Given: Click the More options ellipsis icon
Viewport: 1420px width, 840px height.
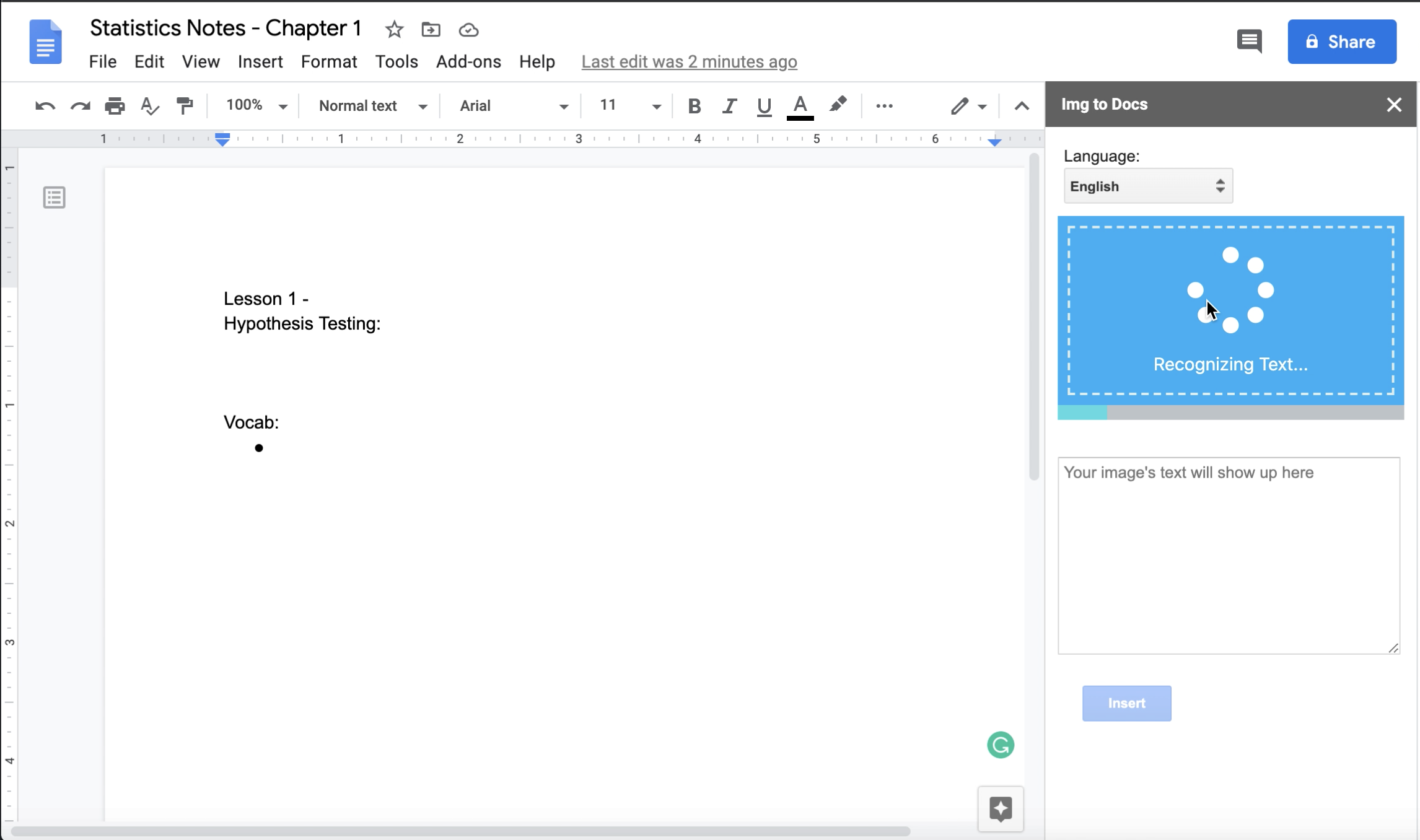Looking at the screenshot, I should click(x=884, y=106).
